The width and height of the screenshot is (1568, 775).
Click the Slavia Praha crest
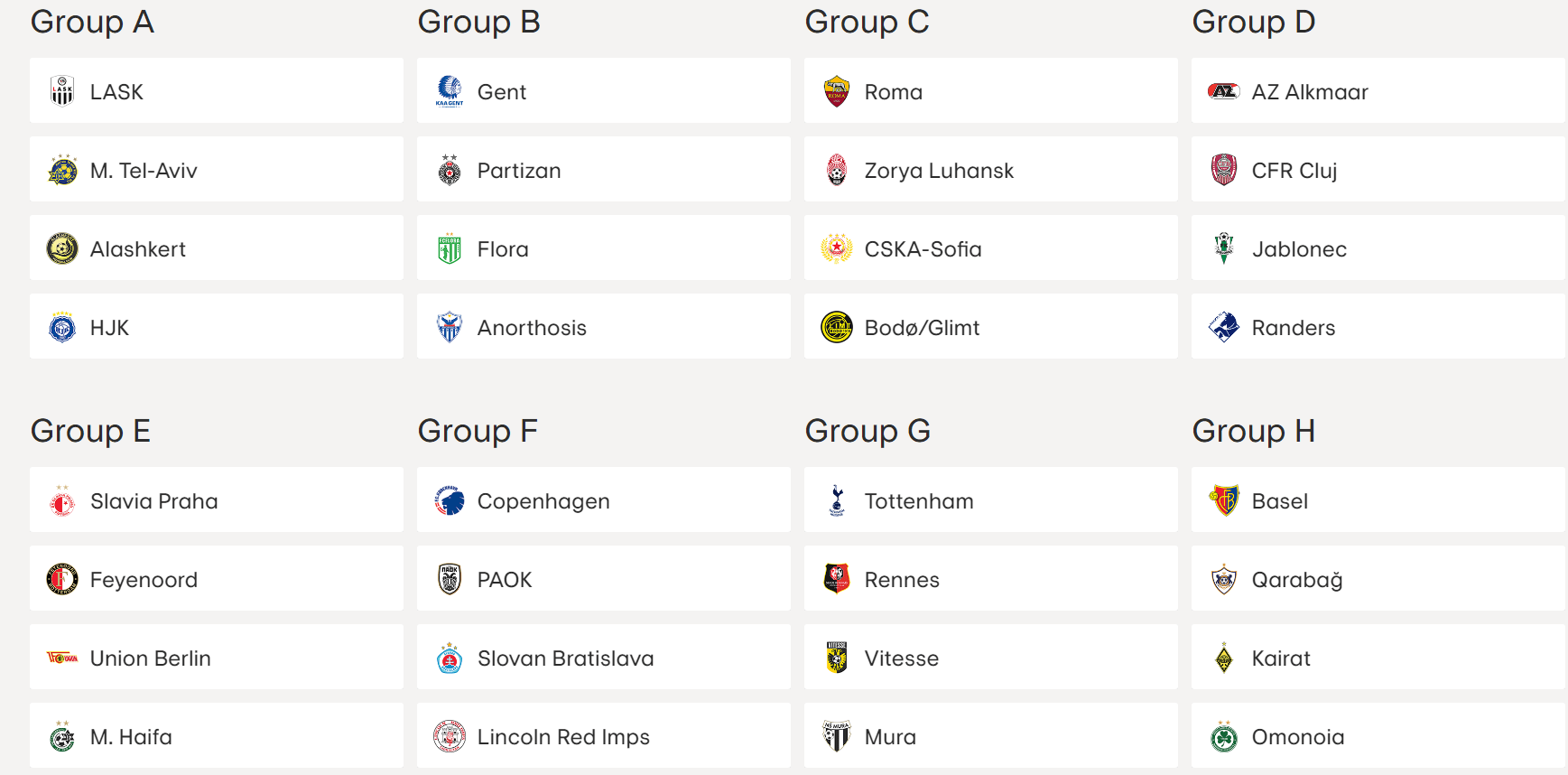[60, 500]
